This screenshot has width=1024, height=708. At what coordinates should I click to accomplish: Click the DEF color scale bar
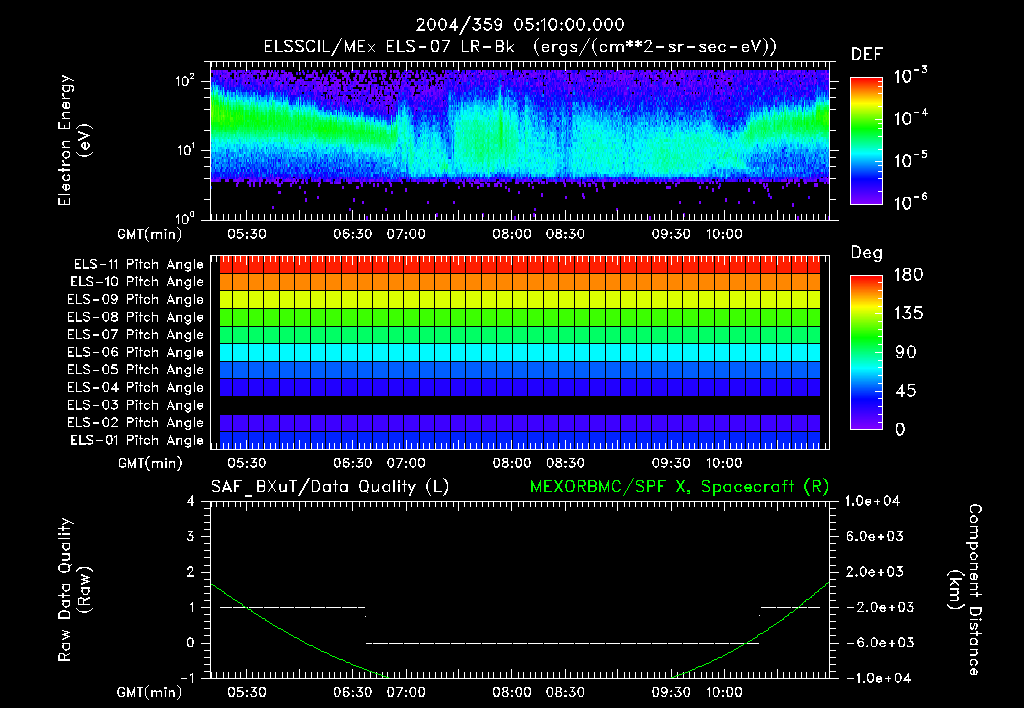[865, 141]
